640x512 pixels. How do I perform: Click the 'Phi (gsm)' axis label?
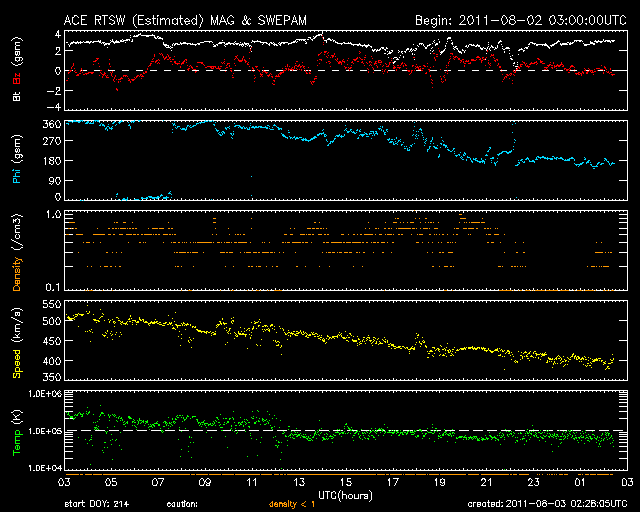[17, 159]
